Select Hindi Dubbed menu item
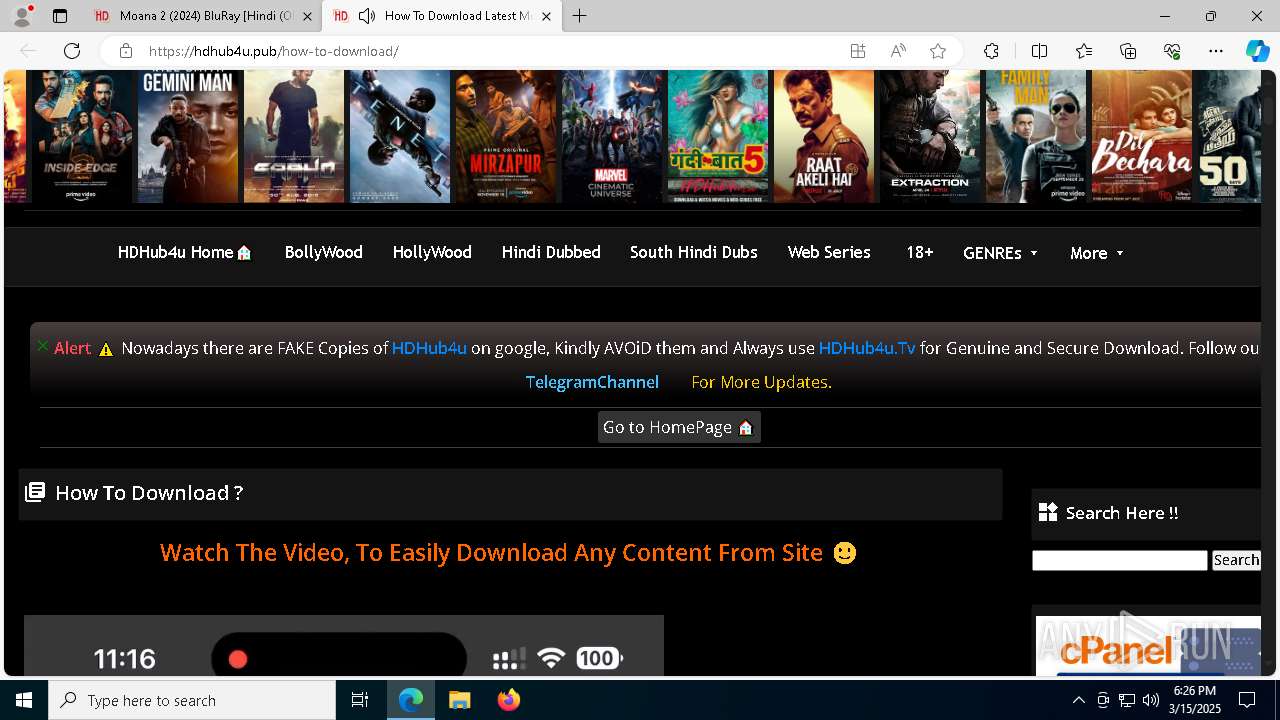The width and height of the screenshot is (1280, 720). (551, 253)
